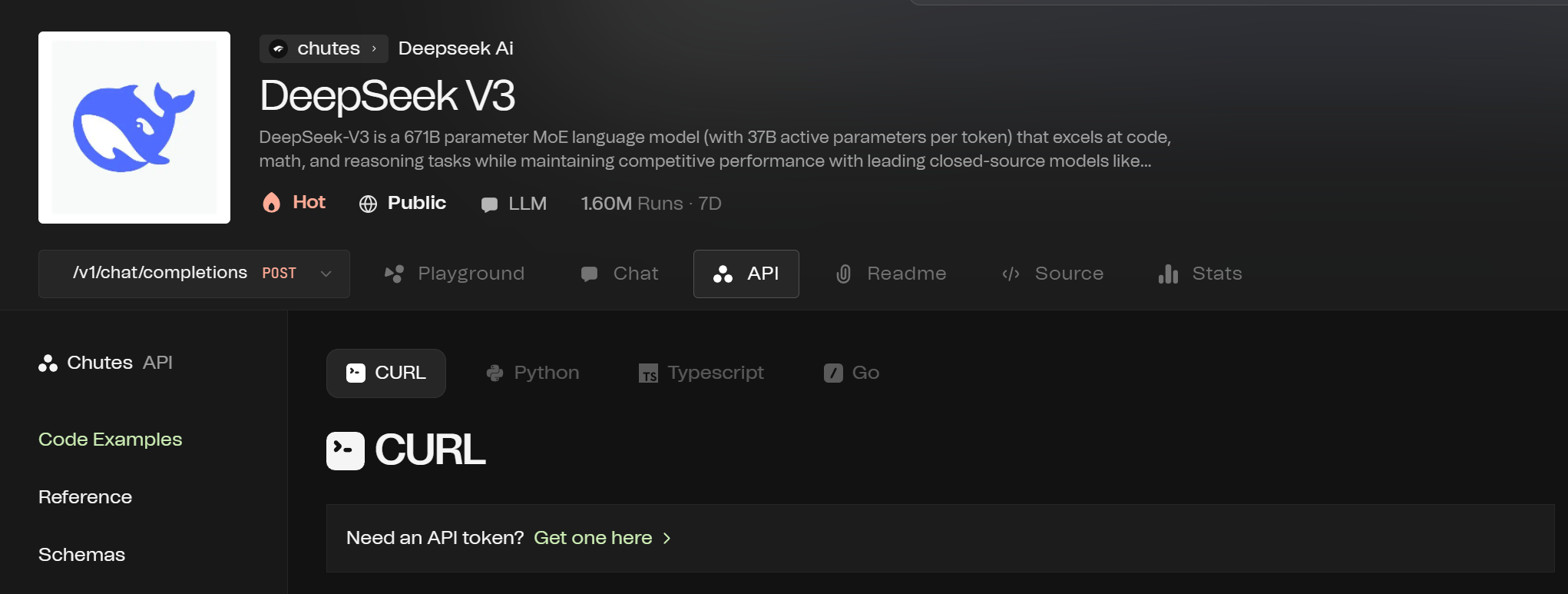Image resolution: width=1568 pixels, height=594 pixels.
Task: Click the DeepSeek whale logo thumbnail
Action: 134,128
